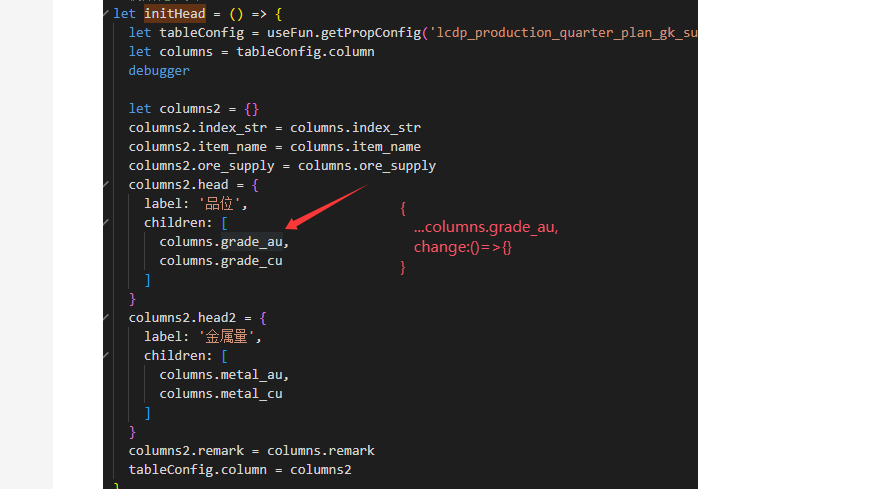890x489 pixels.
Task: Click the columns2.index_str assignment line
Action: coord(274,128)
